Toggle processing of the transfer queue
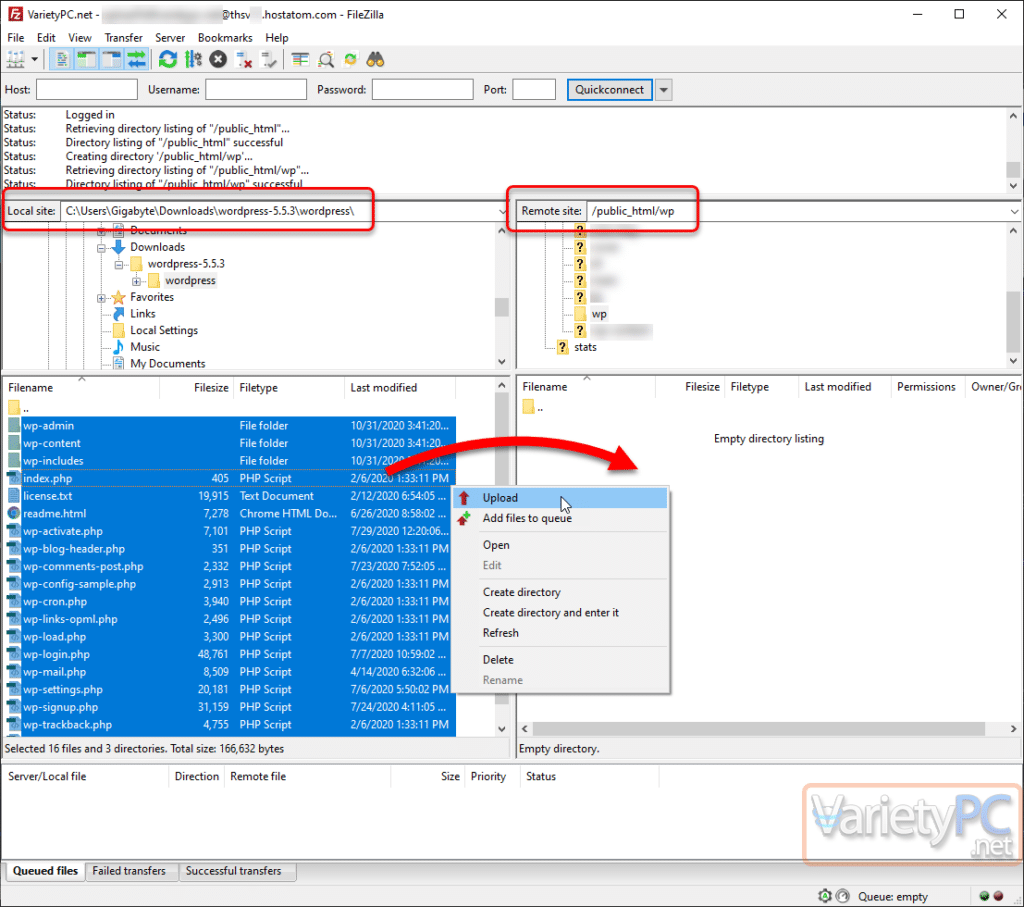This screenshot has width=1024, height=907. point(193,60)
